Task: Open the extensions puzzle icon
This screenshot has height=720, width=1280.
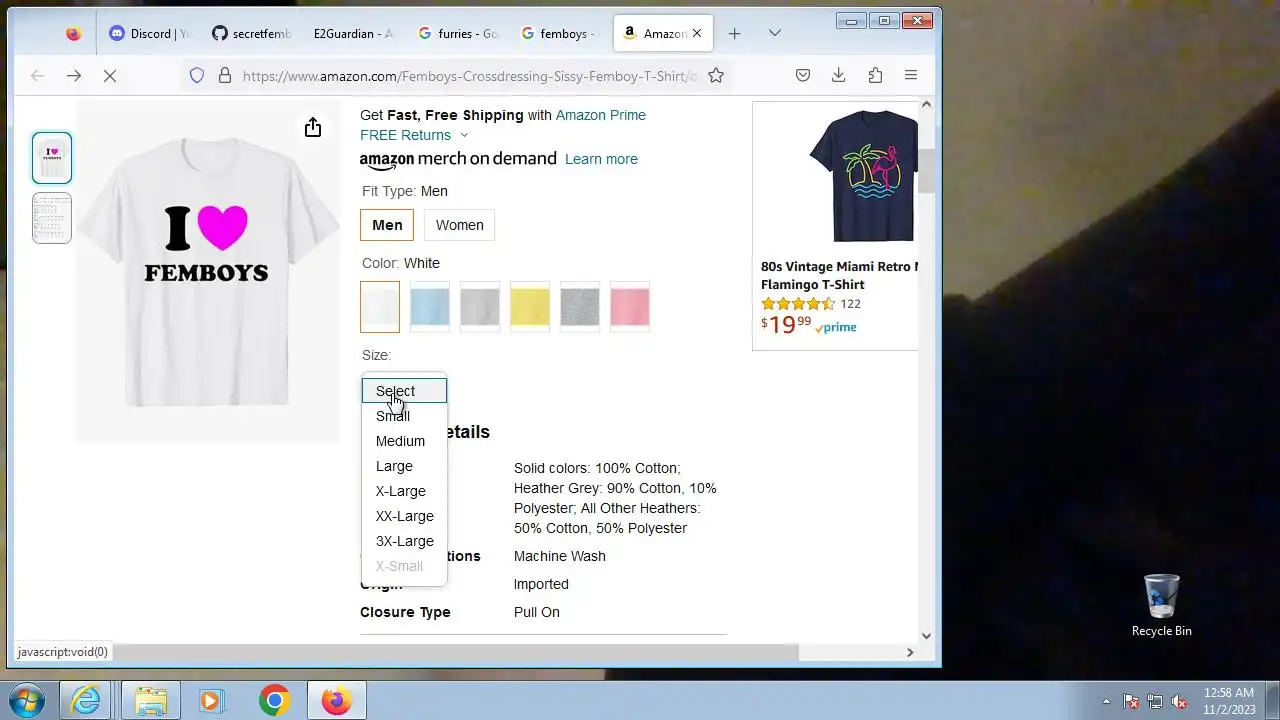Action: point(875,75)
